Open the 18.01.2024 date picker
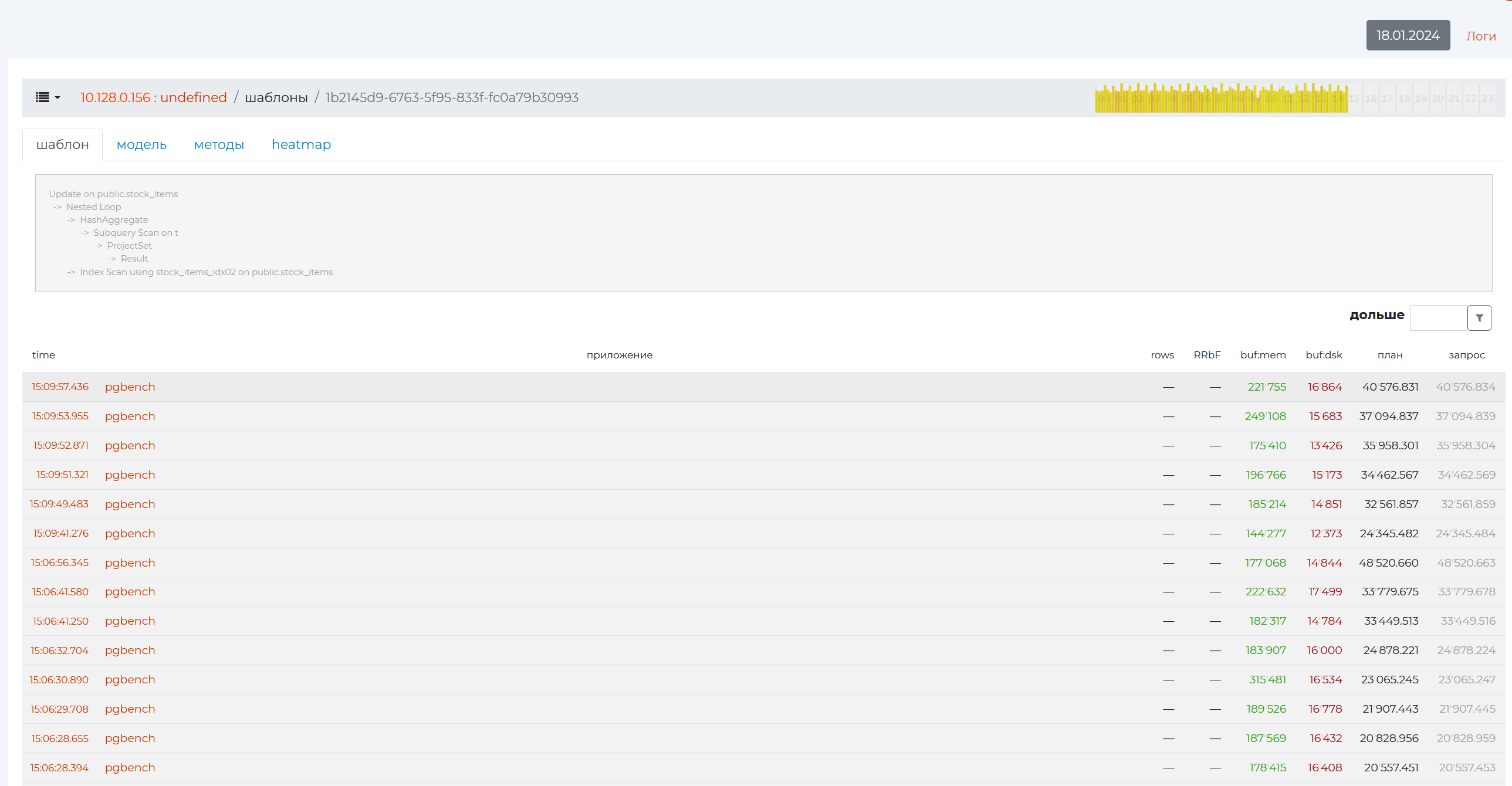1512x786 pixels. 1407,35
